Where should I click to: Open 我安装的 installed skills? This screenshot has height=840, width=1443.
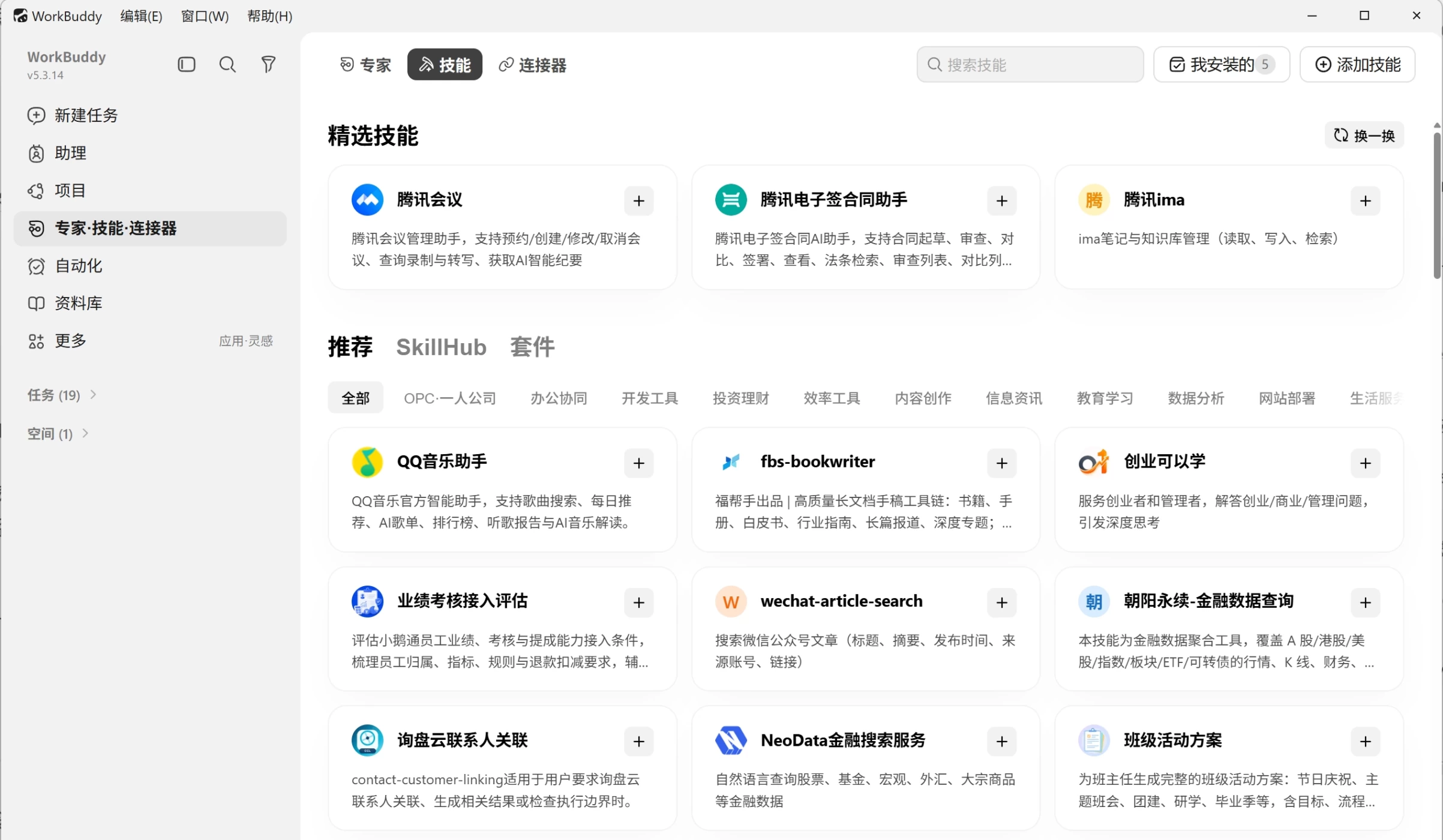(1222, 64)
